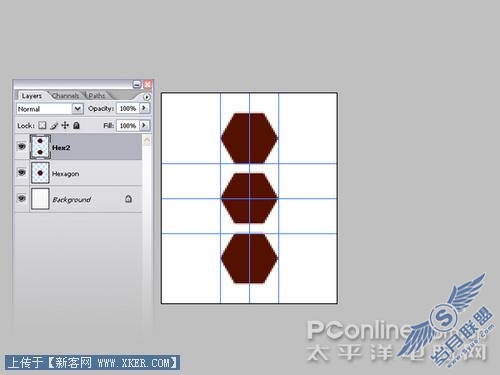The image size is (500, 375).
Task: Select the Background layer thumbnail
Action: click(x=40, y=199)
